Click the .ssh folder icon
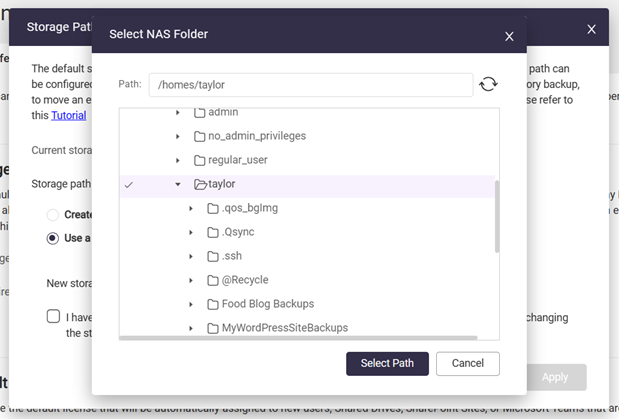Viewport: 619px width, 419px height. 213,256
